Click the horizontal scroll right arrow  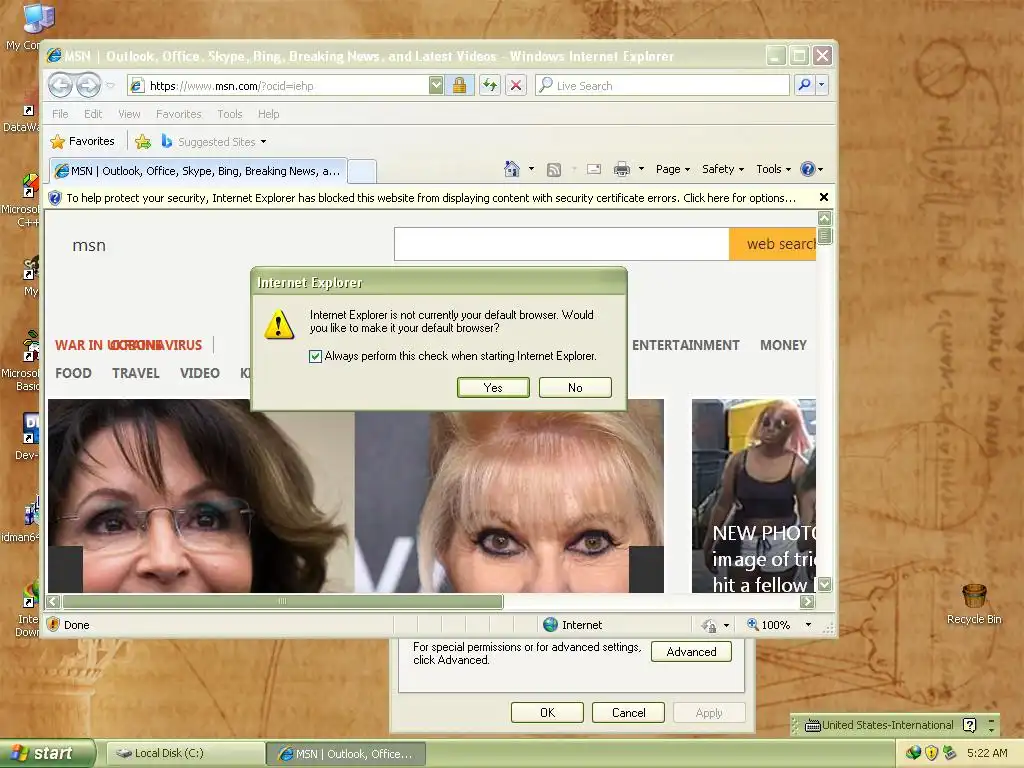(x=808, y=601)
